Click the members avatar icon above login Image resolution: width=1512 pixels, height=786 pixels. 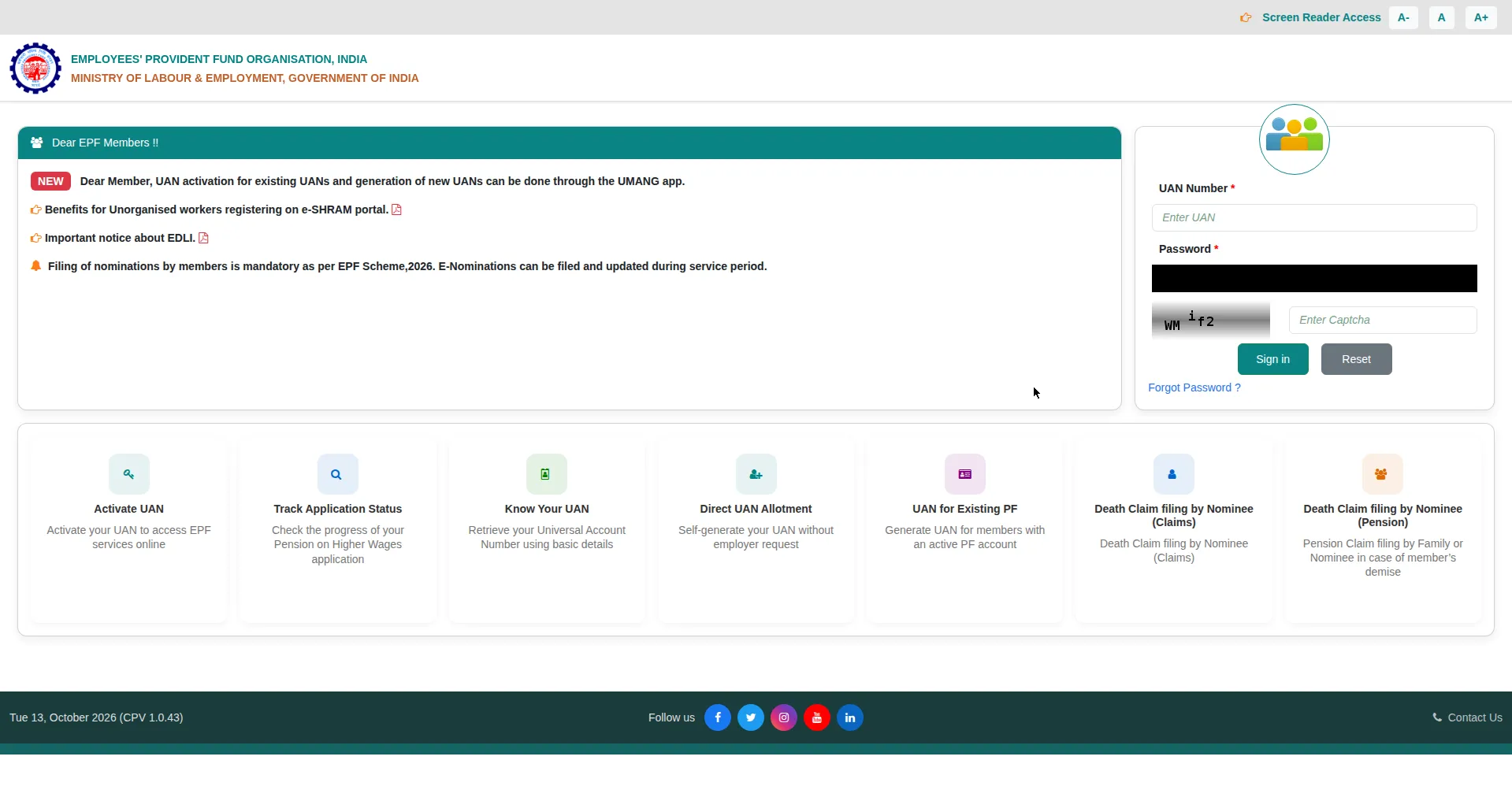1295,139
